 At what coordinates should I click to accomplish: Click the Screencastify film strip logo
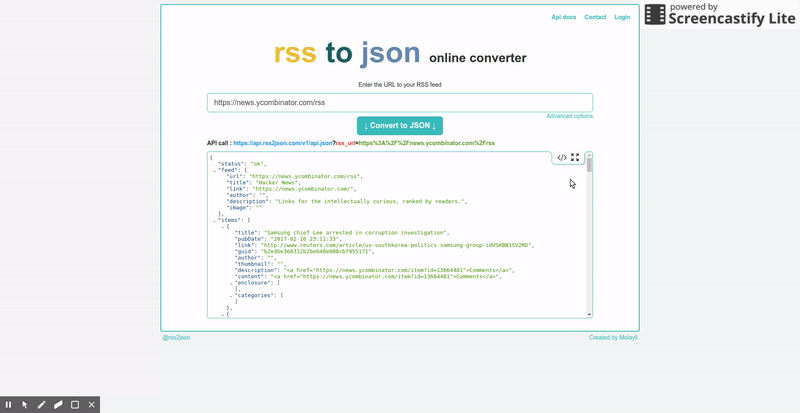pyautogui.click(x=655, y=14)
